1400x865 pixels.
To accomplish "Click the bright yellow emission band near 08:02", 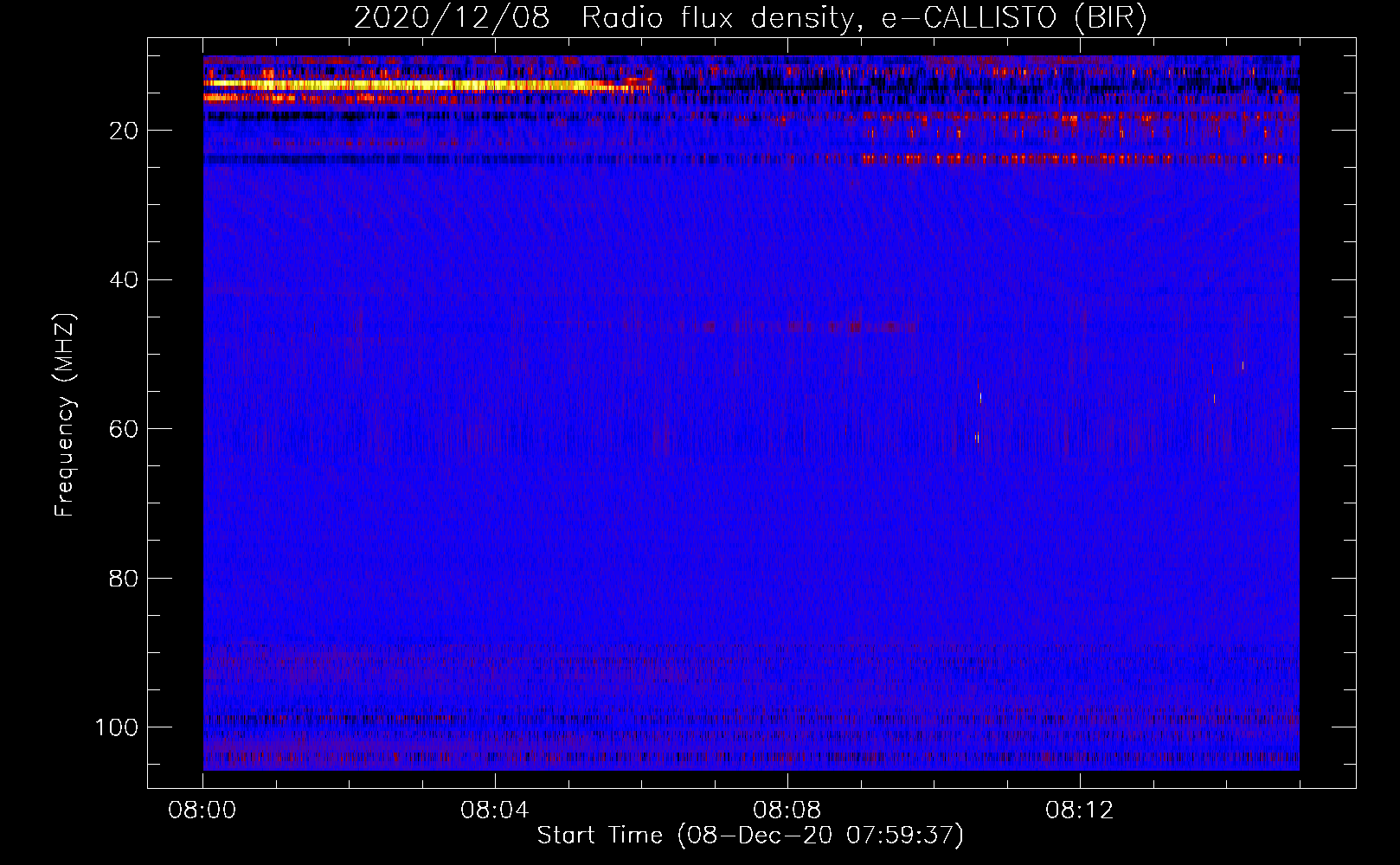I will point(428,85).
